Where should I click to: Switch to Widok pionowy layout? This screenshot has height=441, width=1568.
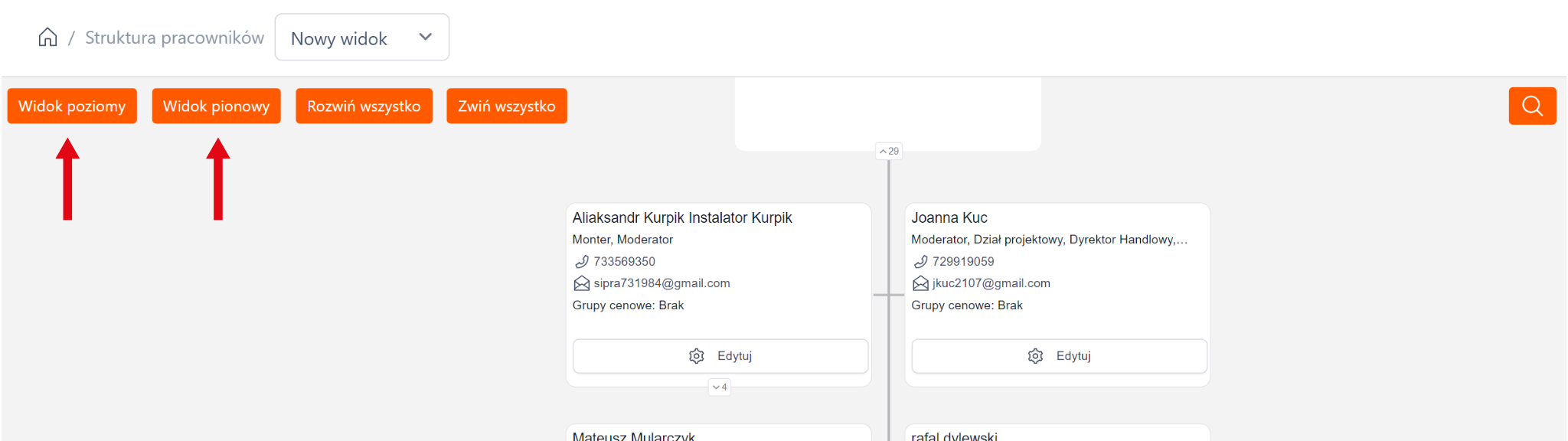click(216, 106)
